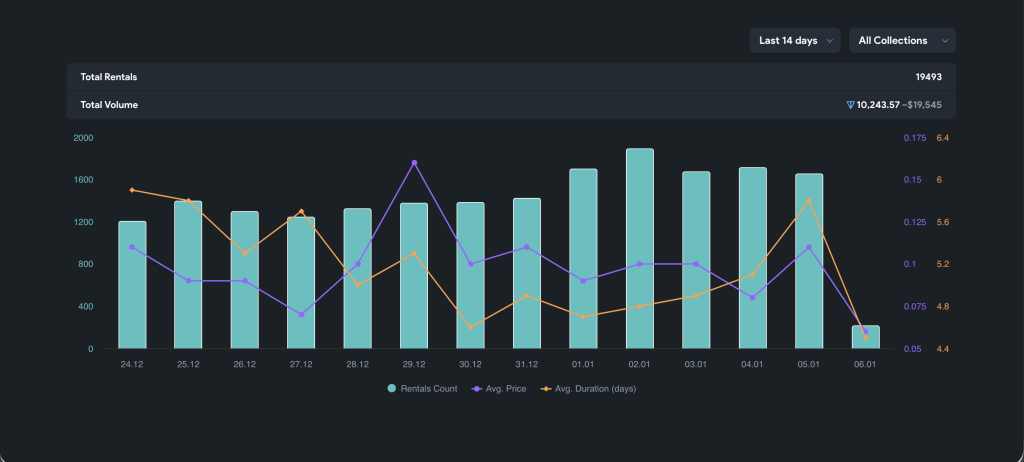Click the orange Avg. Duration legend marker

click(546, 389)
